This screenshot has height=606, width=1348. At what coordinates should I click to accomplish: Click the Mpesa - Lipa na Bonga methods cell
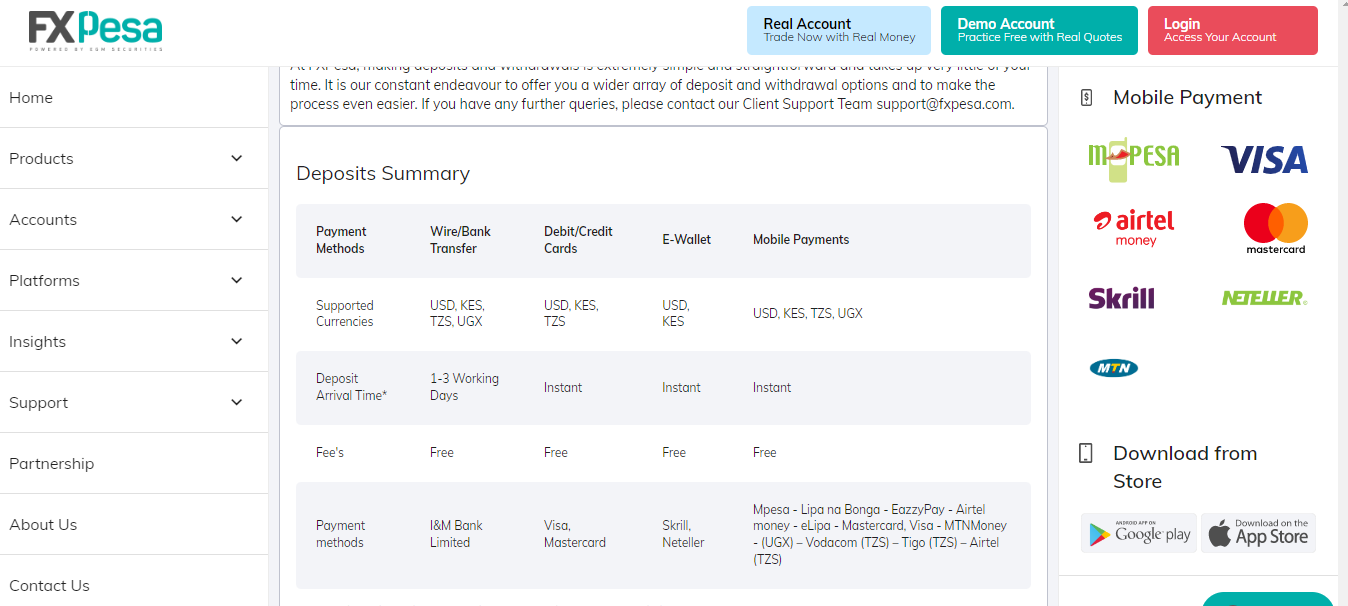(880, 535)
